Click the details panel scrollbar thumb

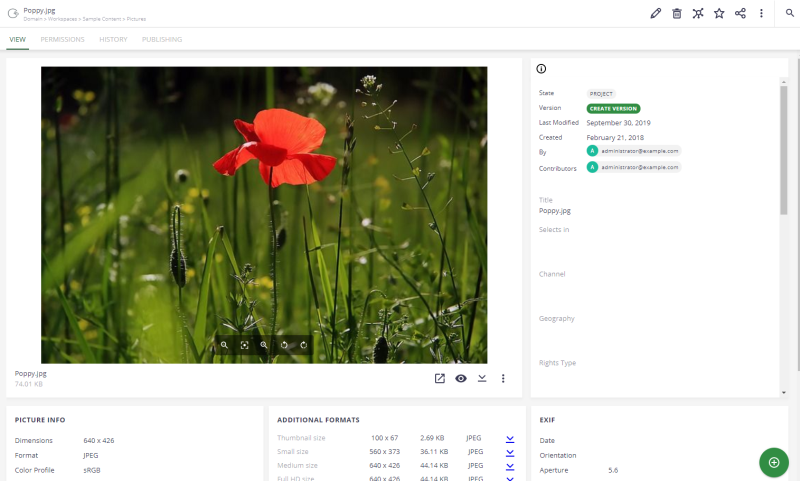[784, 150]
